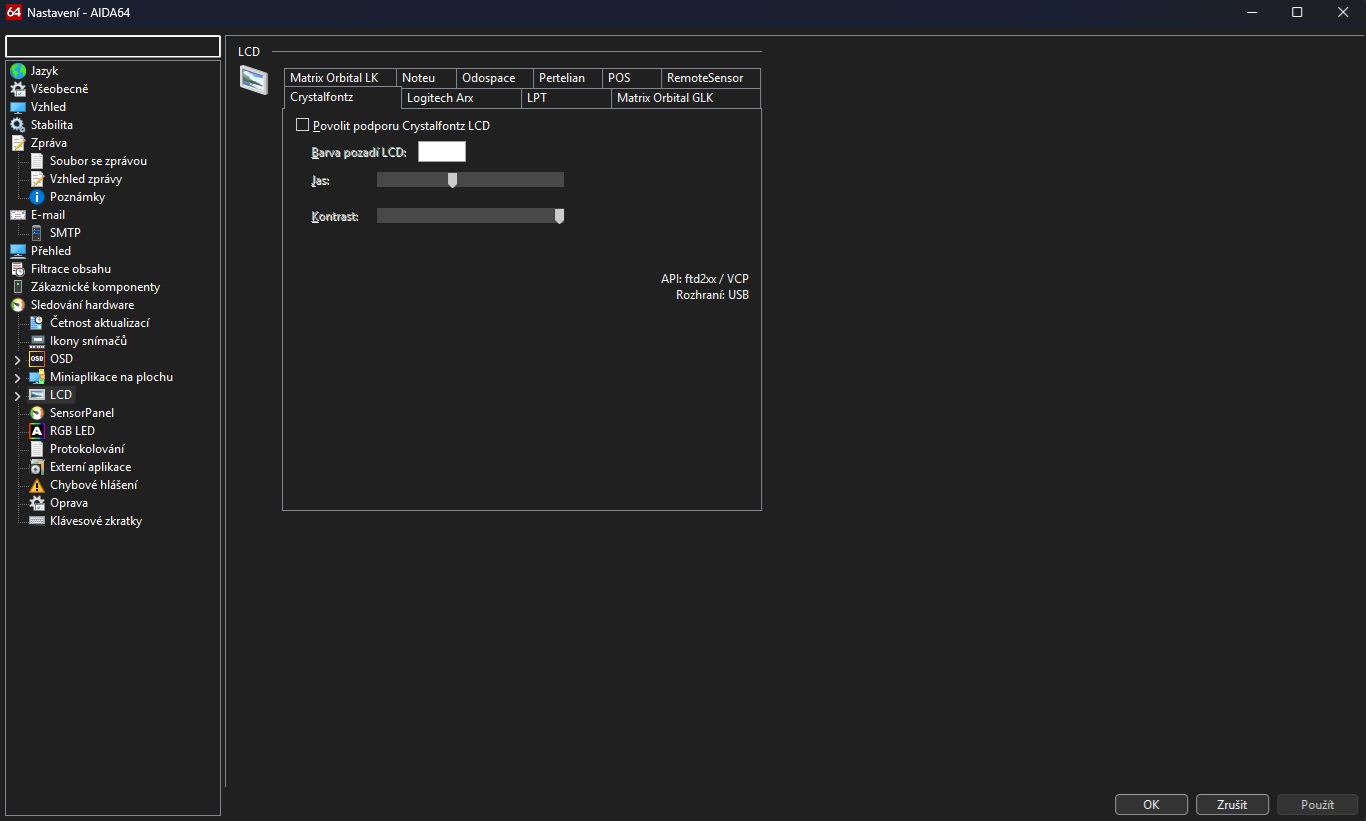1366x821 pixels.
Task: Click the Chybové hlášení warning icon
Action: point(37,485)
